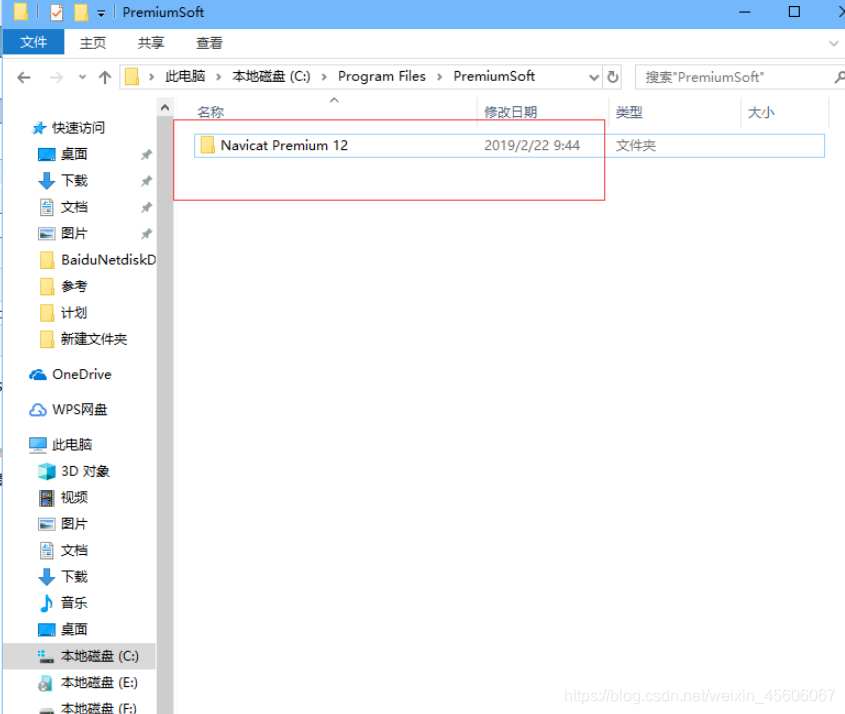845x714 pixels.
Task: Open pinned 文档 under quick access
Action: click(x=74, y=207)
